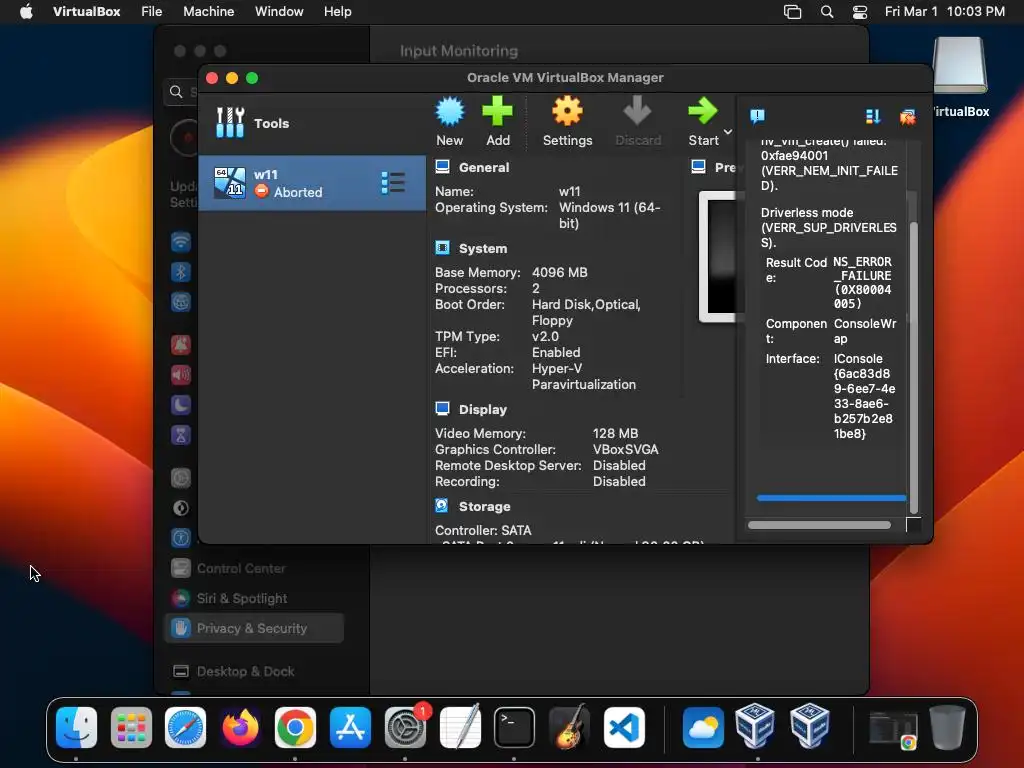Select Siri & Spotlight in System Settings sidebar
This screenshot has width=1024, height=768.
point(254,598)
